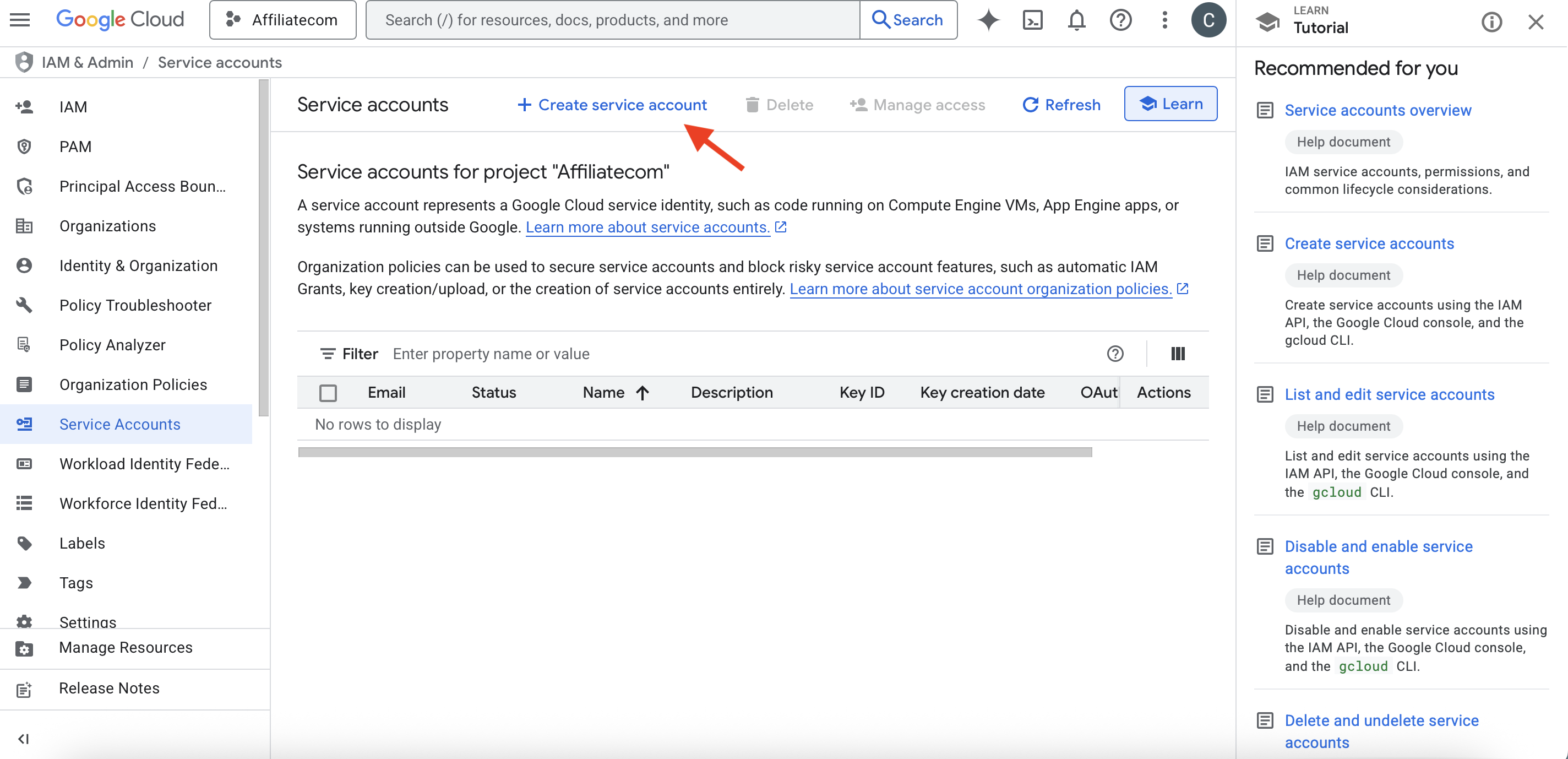The image size is (1568, 759).
Task: Click the Key ID column header
Action: point(861,393)
